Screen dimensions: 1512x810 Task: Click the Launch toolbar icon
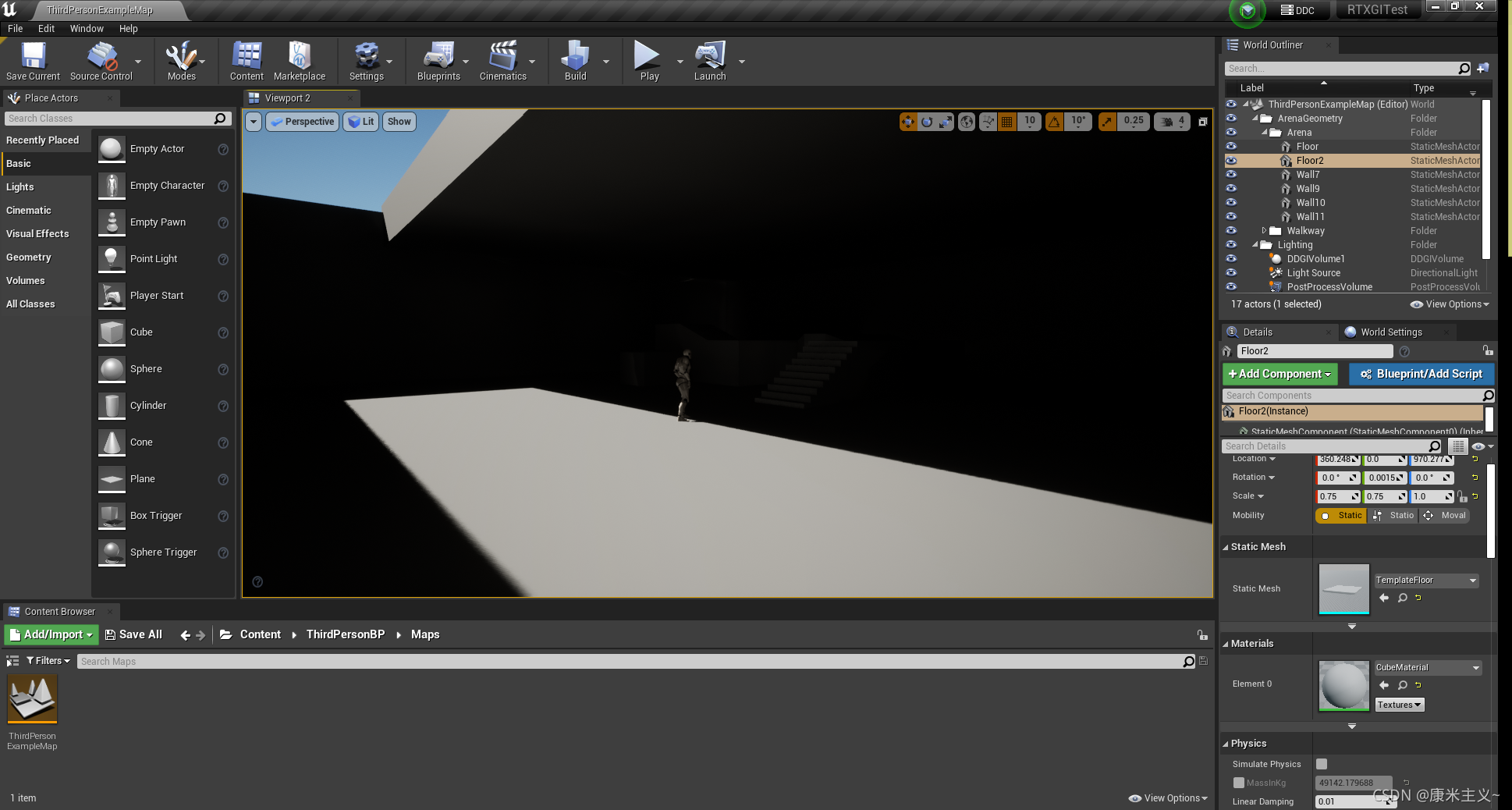(710, 61)
